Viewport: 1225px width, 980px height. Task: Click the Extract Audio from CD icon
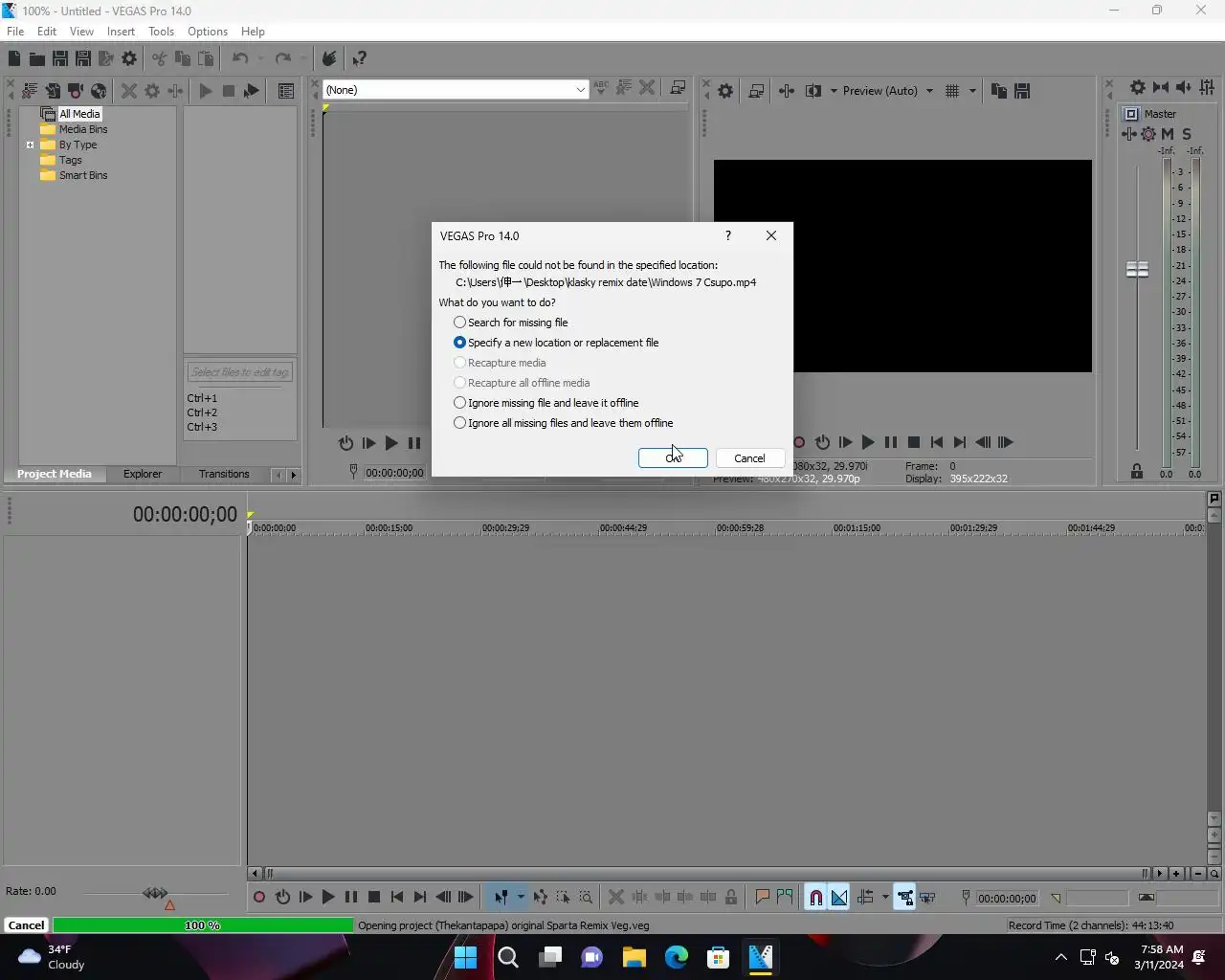[x=99, y=91]
